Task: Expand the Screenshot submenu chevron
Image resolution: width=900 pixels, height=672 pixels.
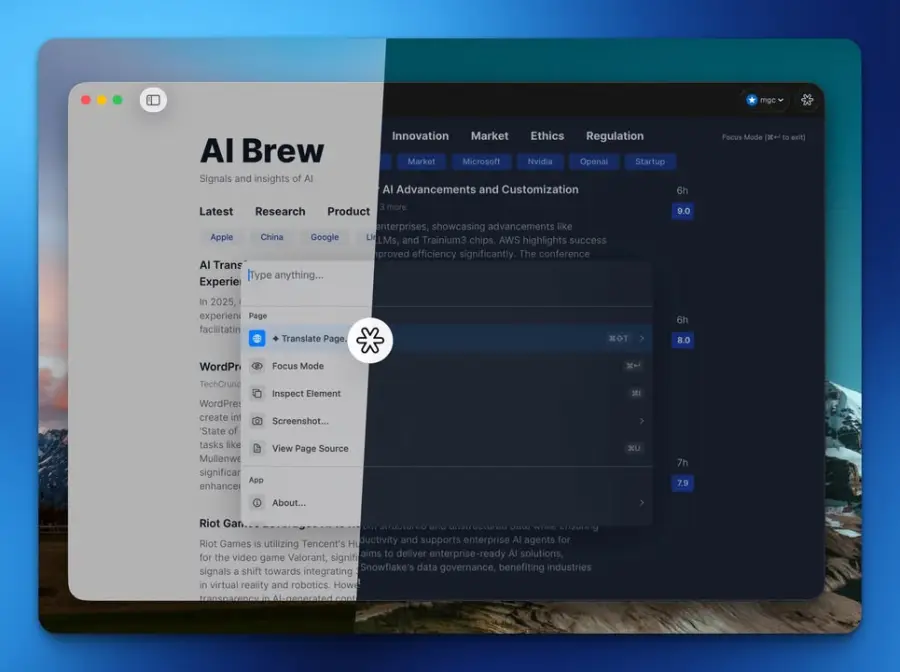Action: click(642, 421)
